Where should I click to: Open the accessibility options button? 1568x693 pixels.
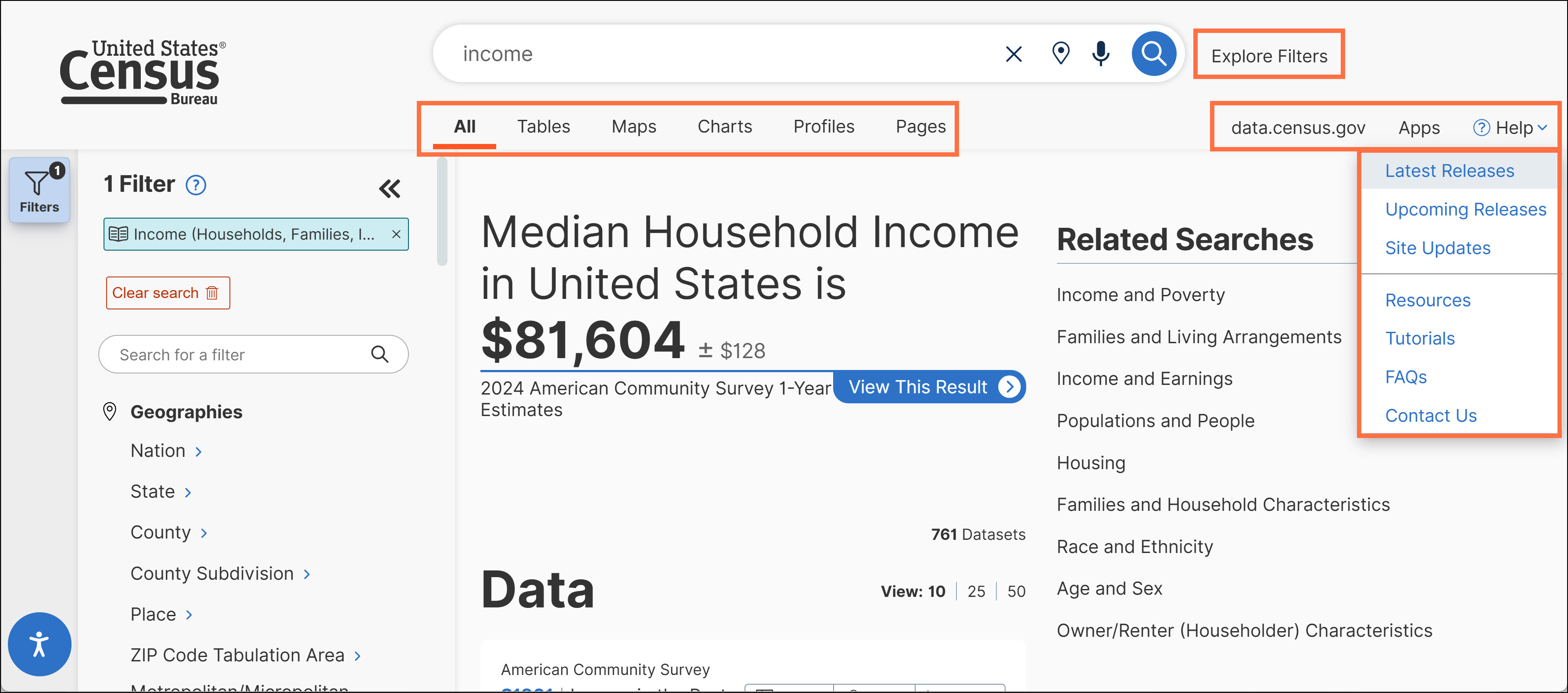point(39,644)
